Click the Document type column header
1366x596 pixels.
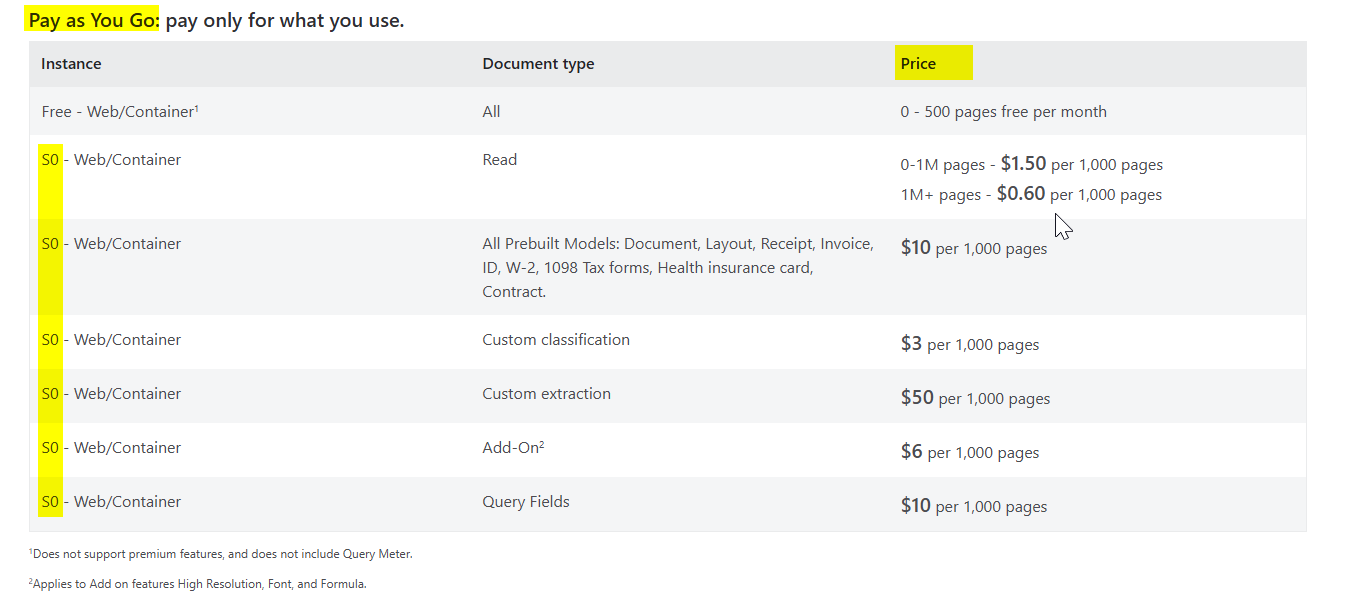coord(538,64)
